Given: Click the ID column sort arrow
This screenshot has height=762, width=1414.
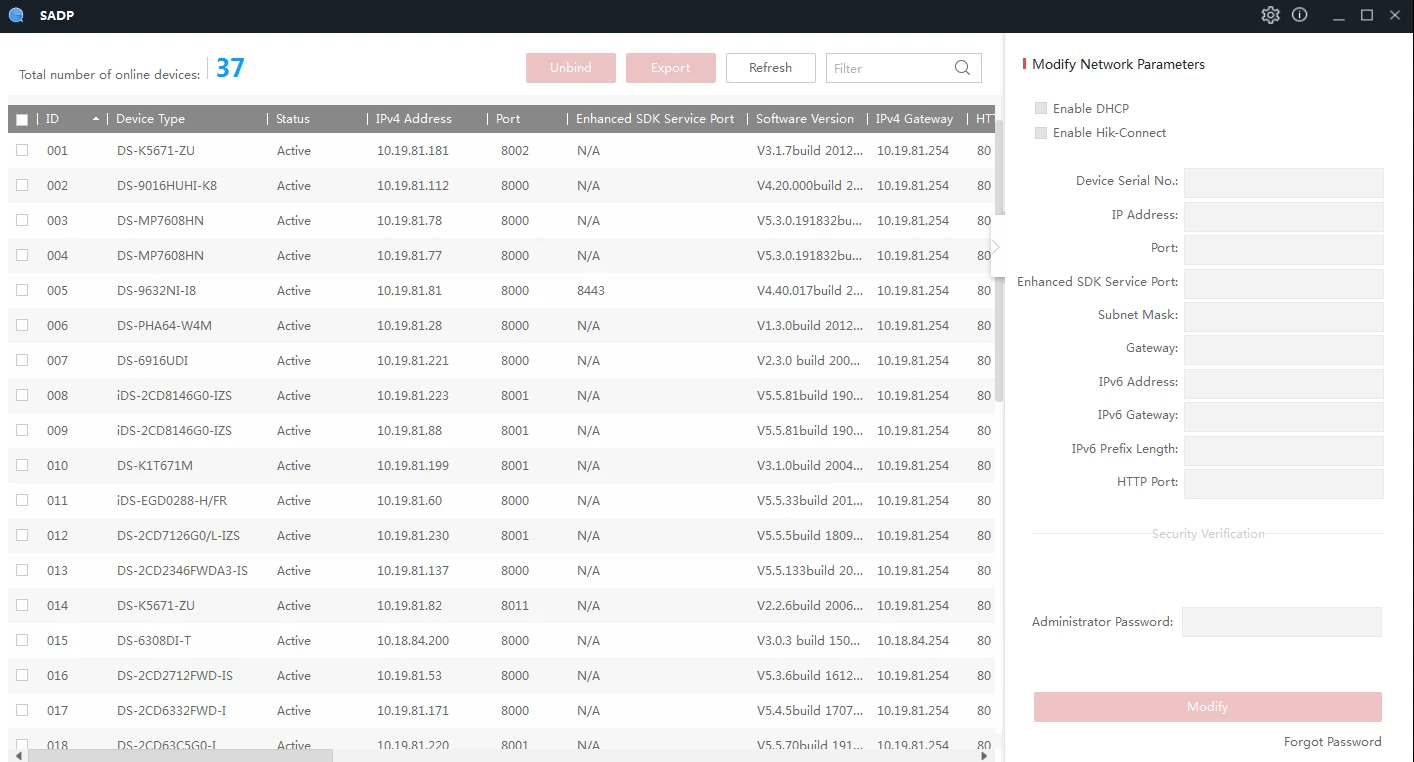Looking at the screenshot, I should click(96, 119).
